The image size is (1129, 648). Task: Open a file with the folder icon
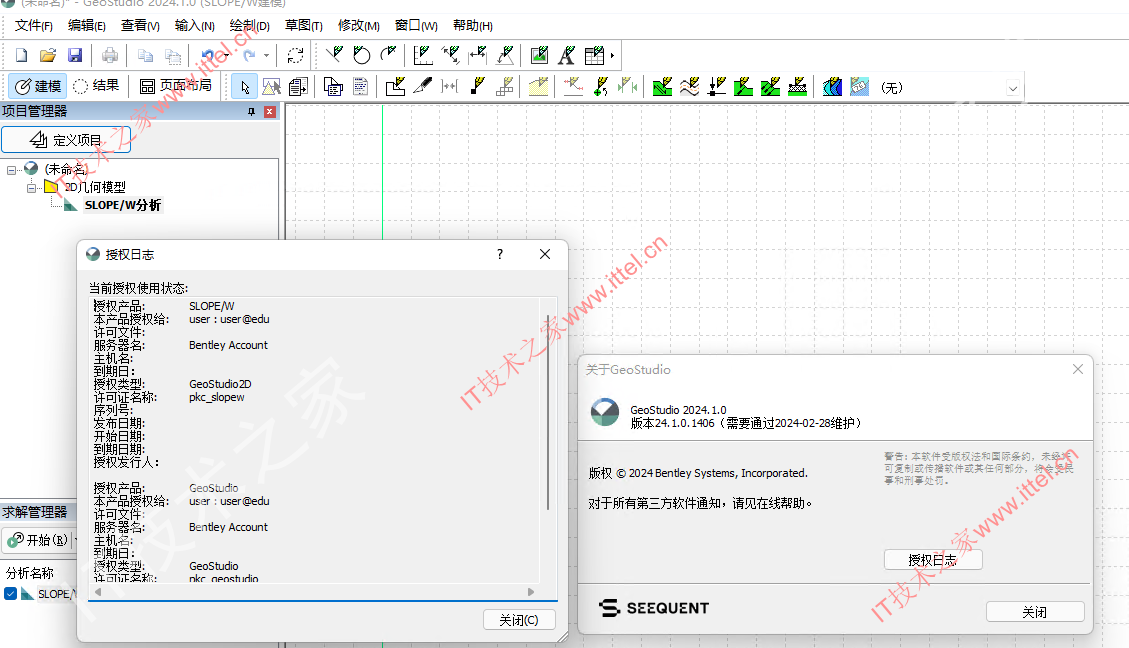48,55
